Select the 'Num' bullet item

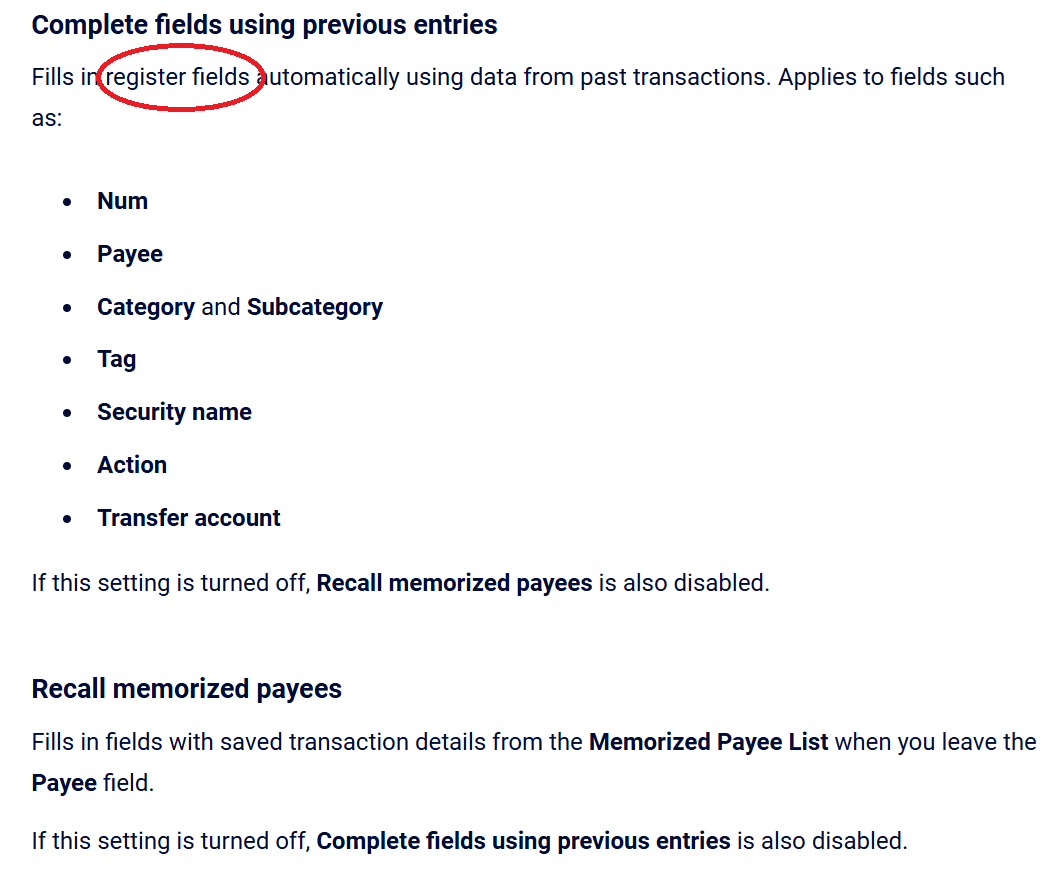click(x=122, y=201)
